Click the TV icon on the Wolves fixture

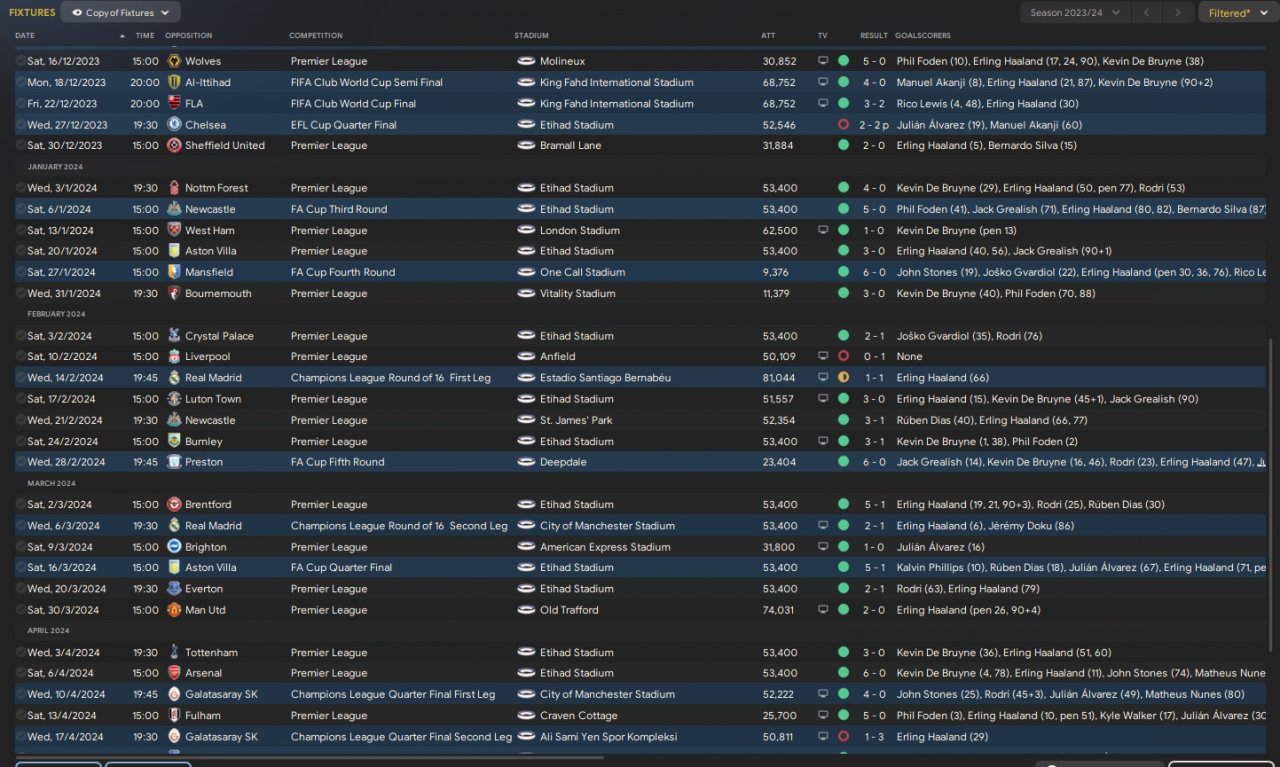[x=823, y=62]
